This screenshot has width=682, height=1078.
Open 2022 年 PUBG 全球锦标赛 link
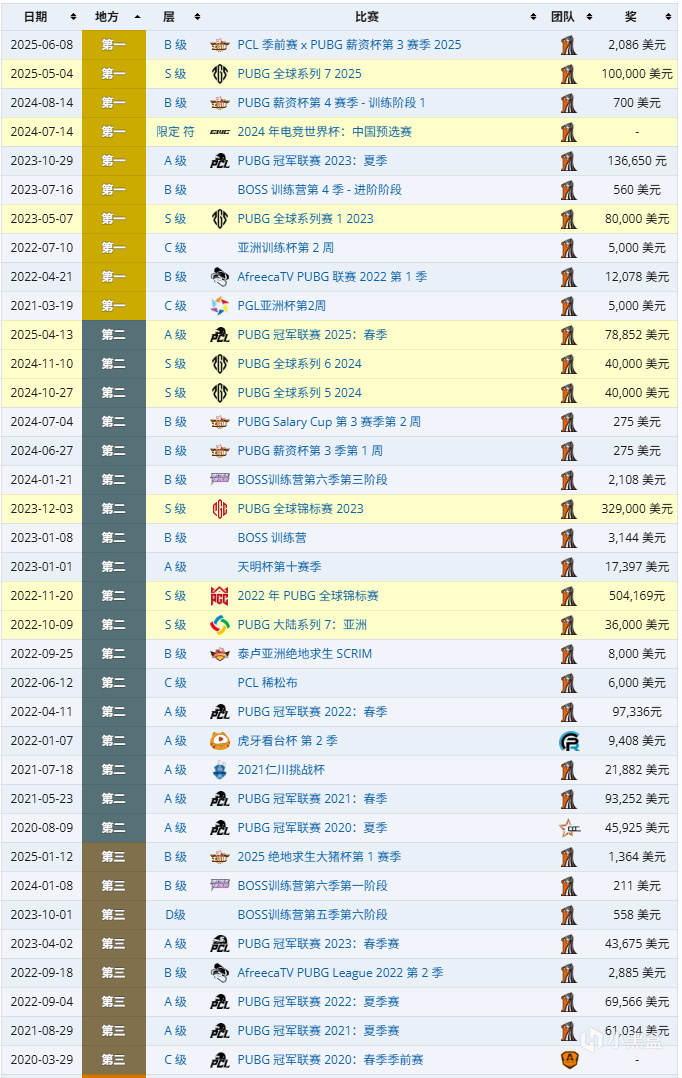(x=308, y=595)
